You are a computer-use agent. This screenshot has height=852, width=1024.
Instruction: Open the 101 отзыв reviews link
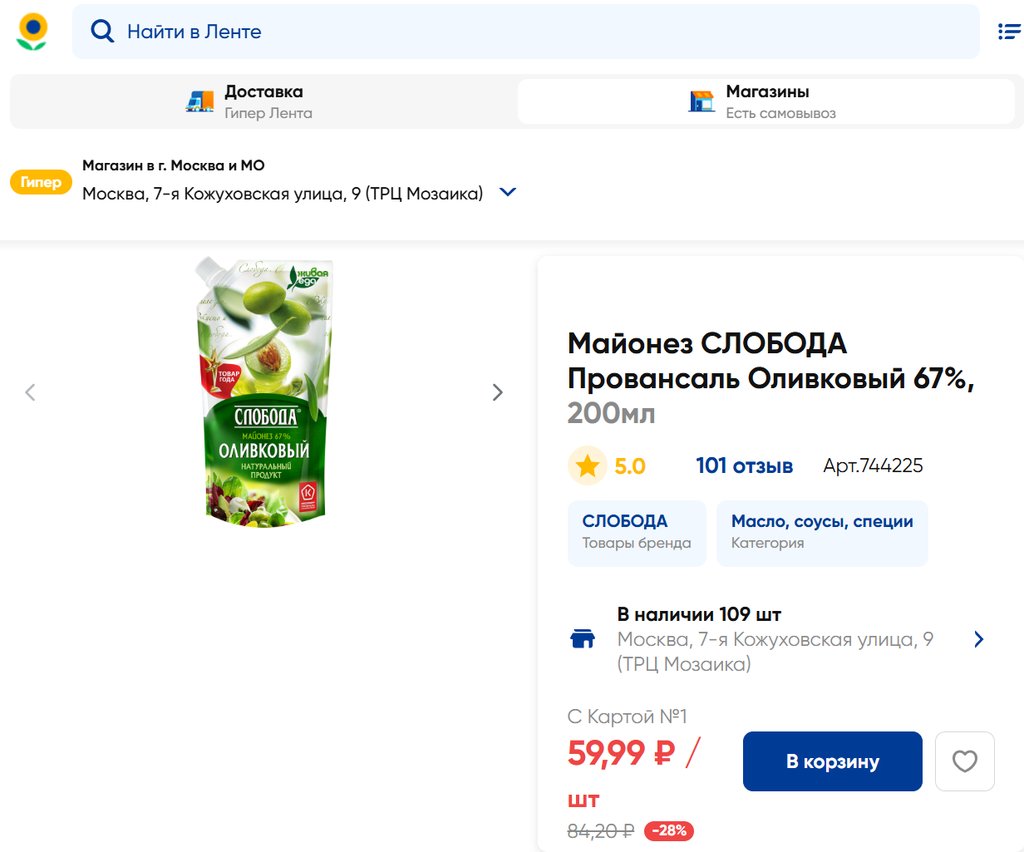click(x=744, y=466)
